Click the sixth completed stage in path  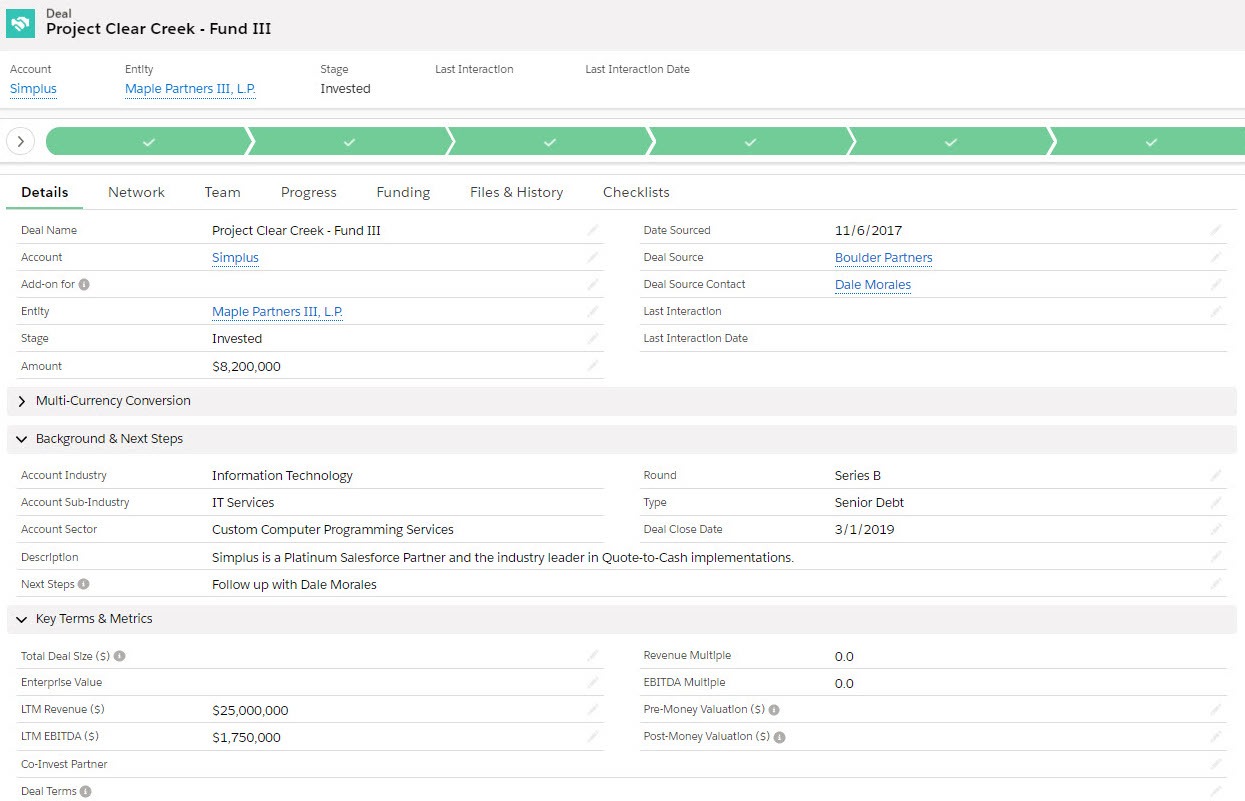(1150, 142)
